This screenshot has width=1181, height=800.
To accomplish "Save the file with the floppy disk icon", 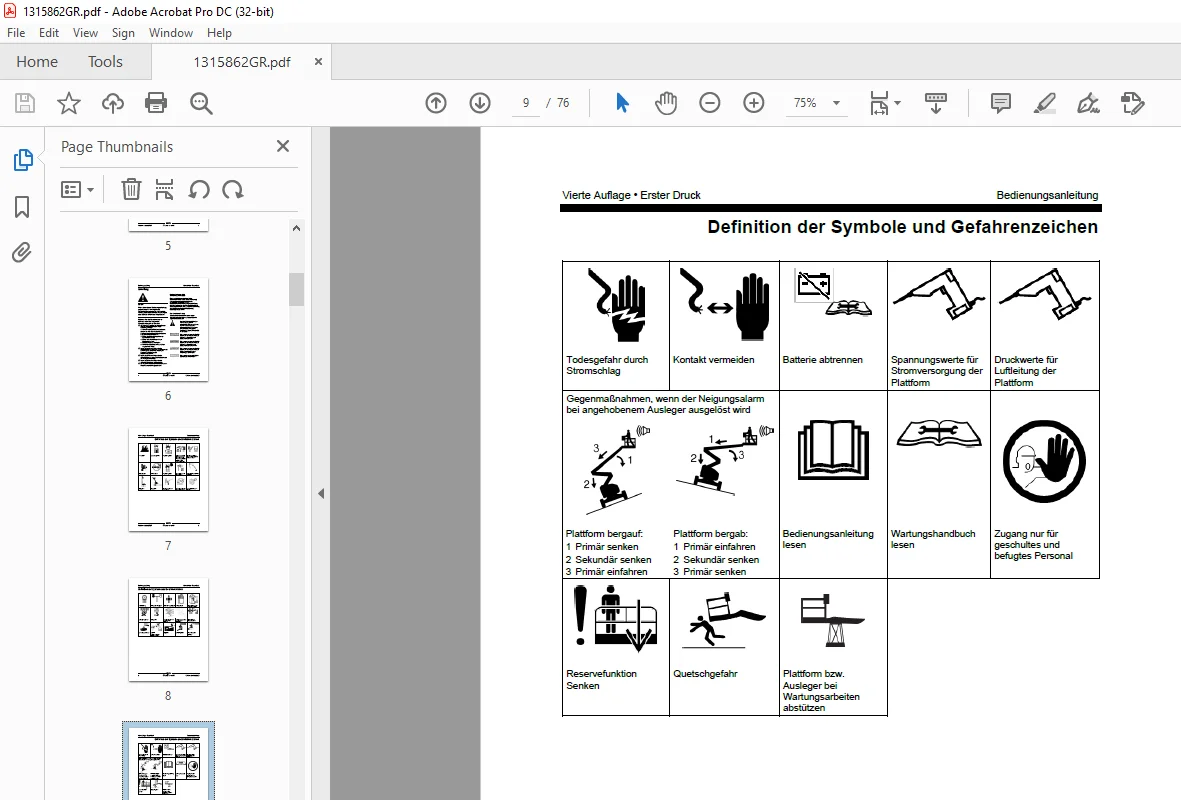I will (25, 103).
